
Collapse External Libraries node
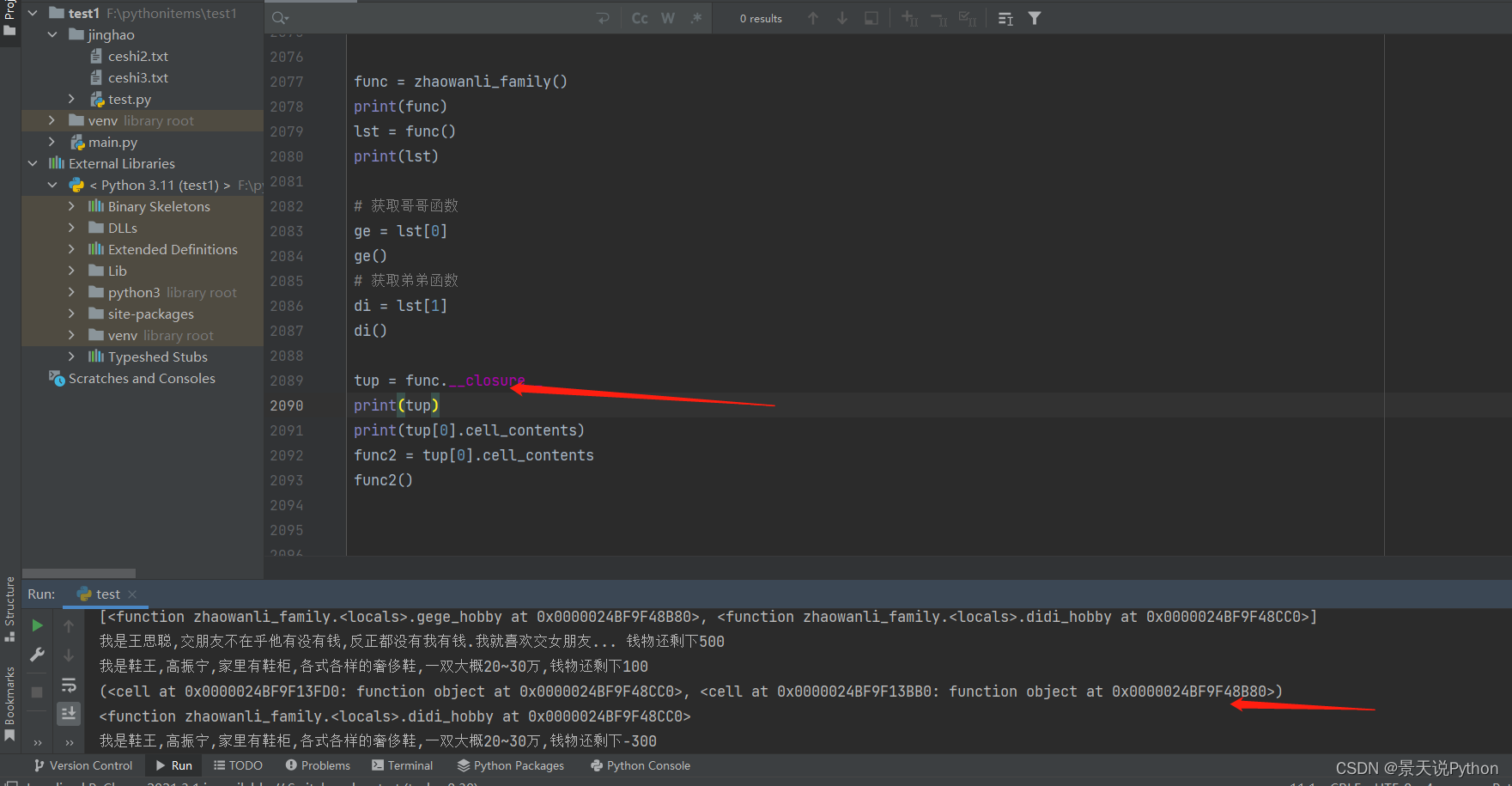point(33,163)
